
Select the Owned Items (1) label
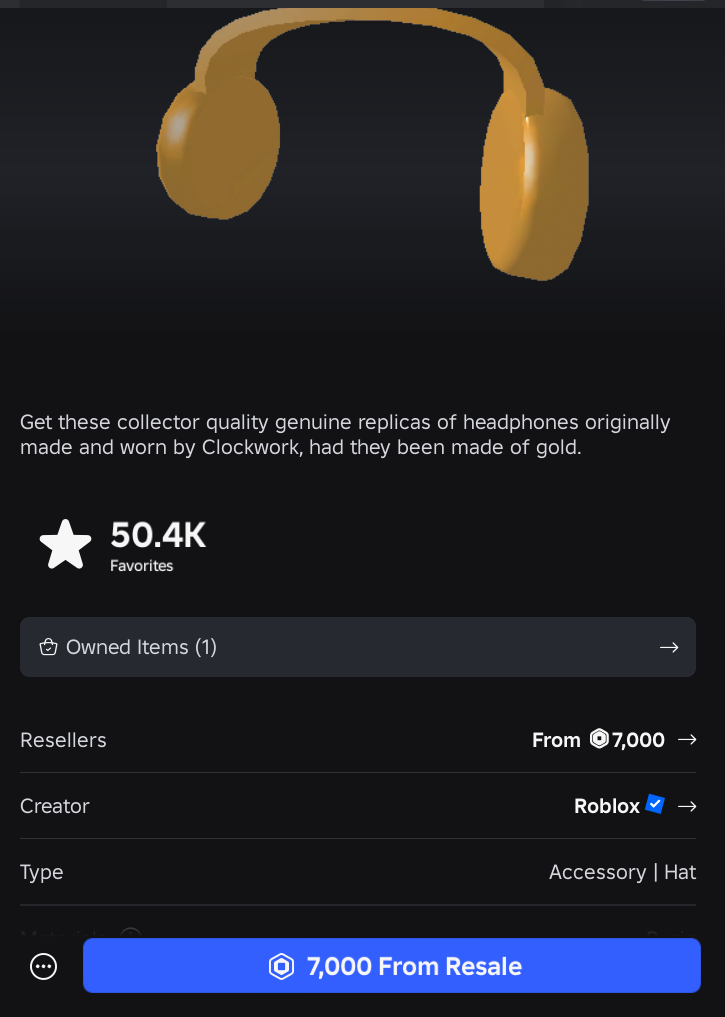point(141,647)
